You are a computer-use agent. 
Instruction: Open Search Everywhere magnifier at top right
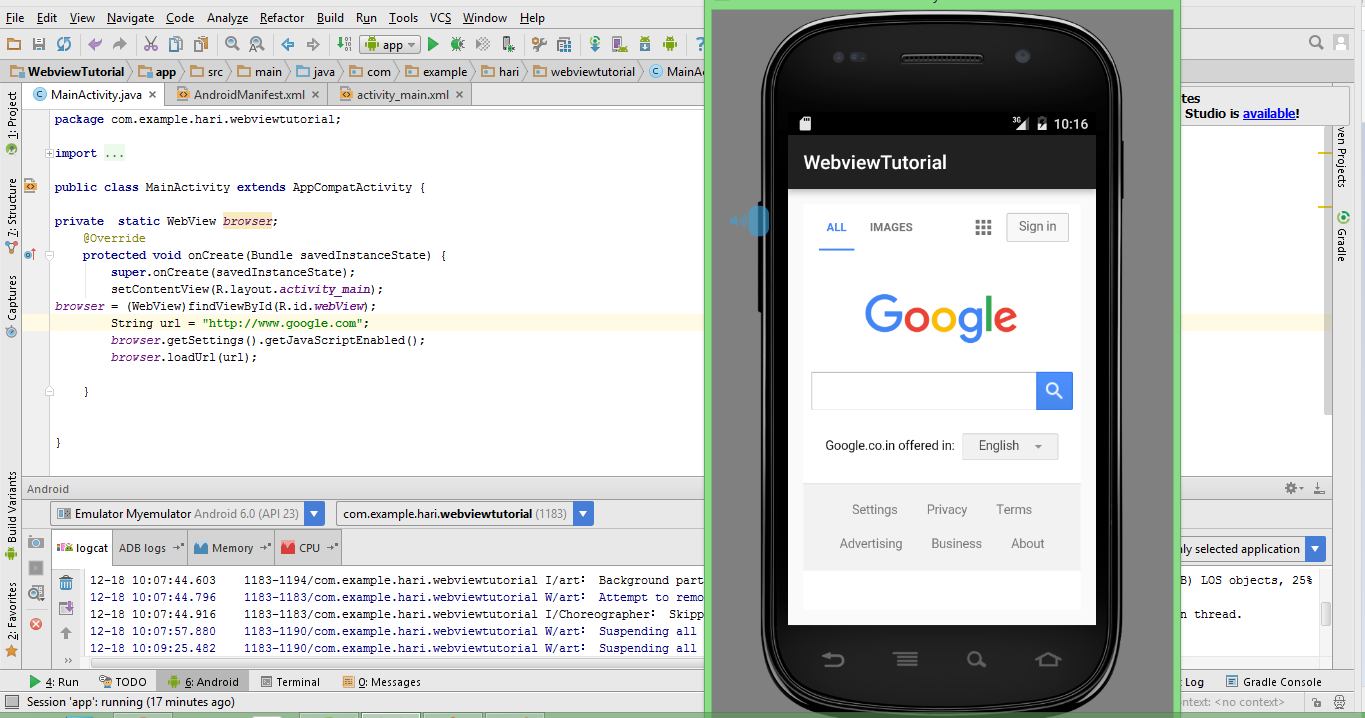point(1317,43)
